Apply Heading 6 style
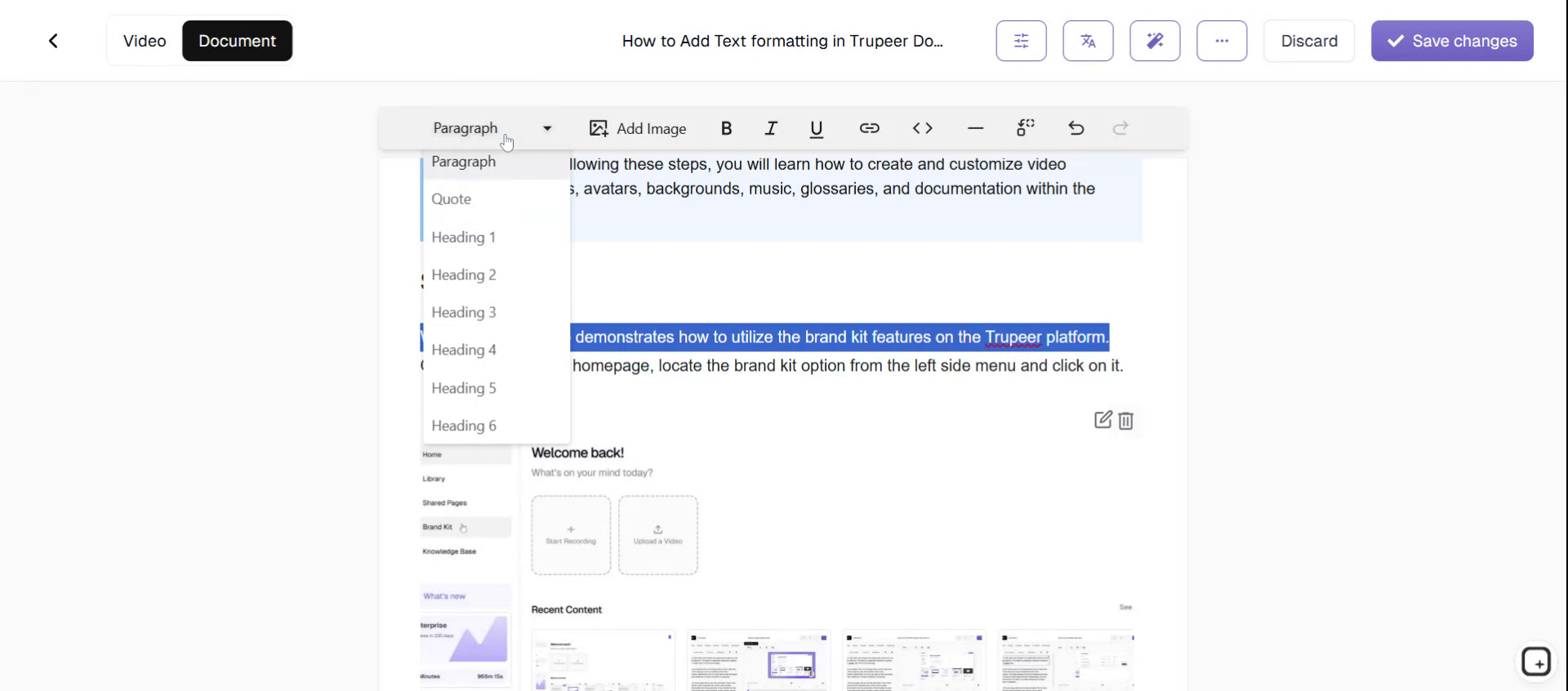The image size is (1568, 691). pos(497,426)
